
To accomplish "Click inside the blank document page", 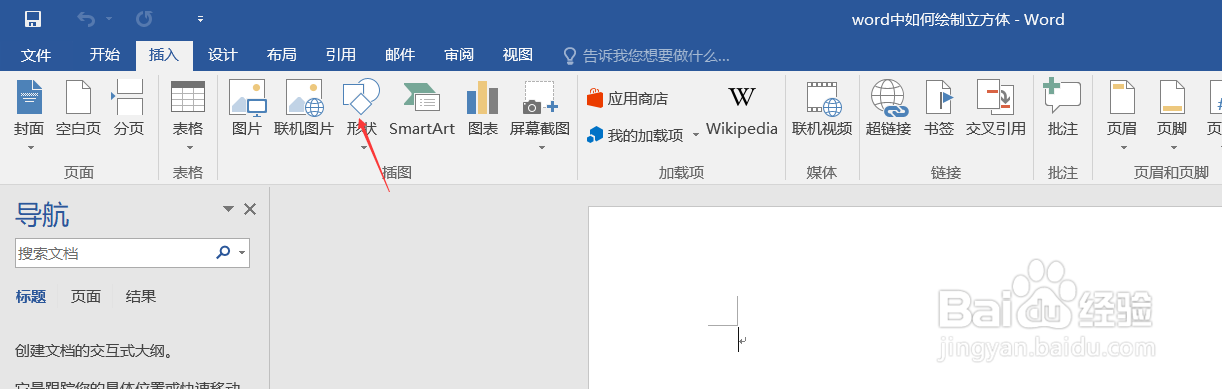I will [905, 298].
